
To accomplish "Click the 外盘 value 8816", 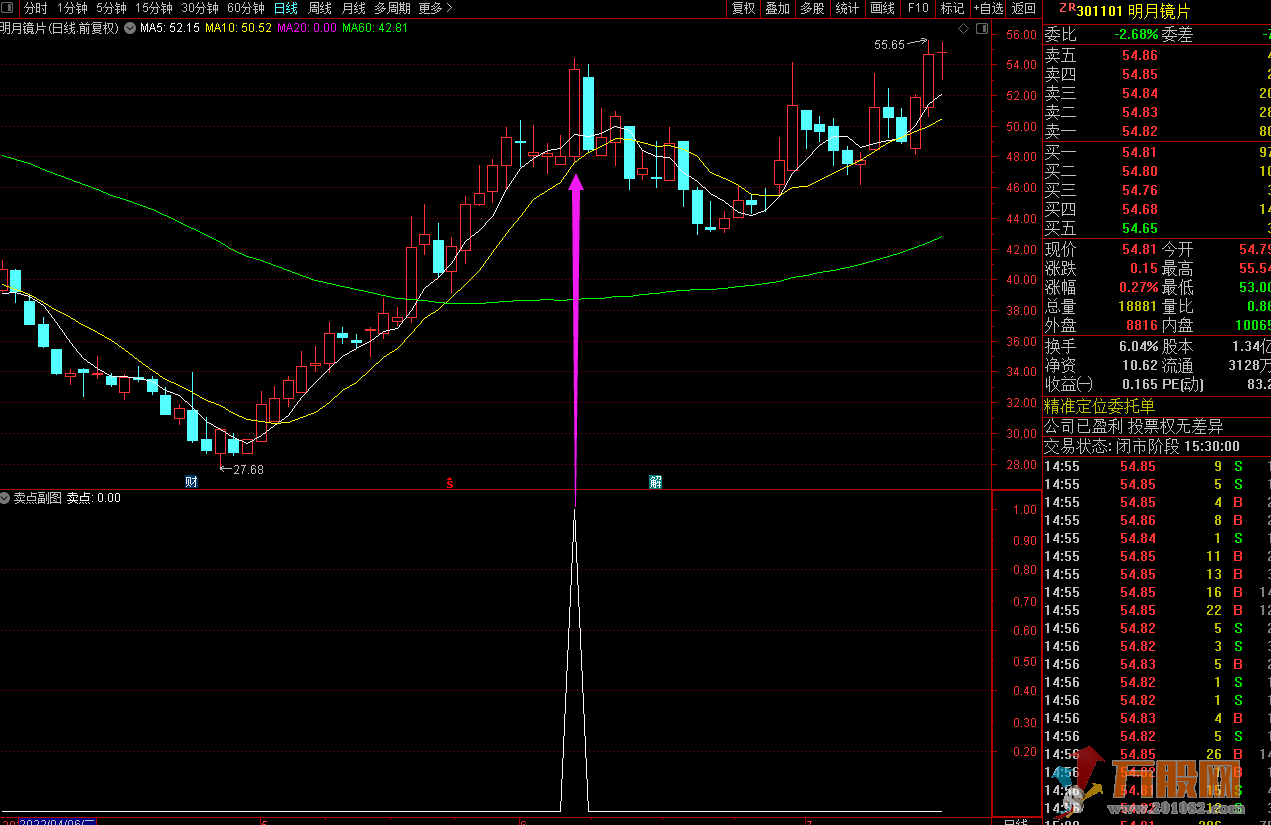I will click(x=1141, y=325).
